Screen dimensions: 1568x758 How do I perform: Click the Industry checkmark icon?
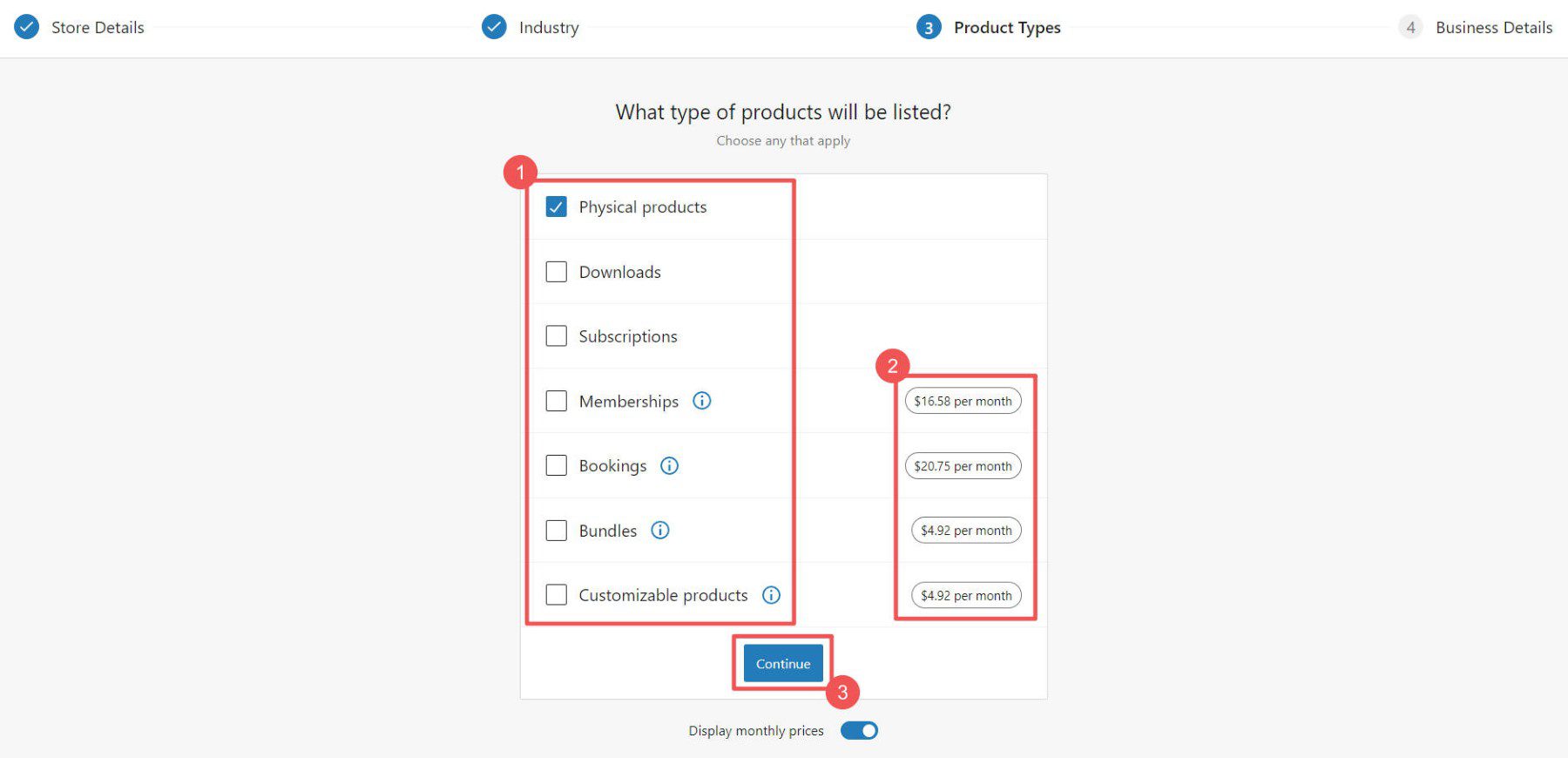[x=494, y=27]
